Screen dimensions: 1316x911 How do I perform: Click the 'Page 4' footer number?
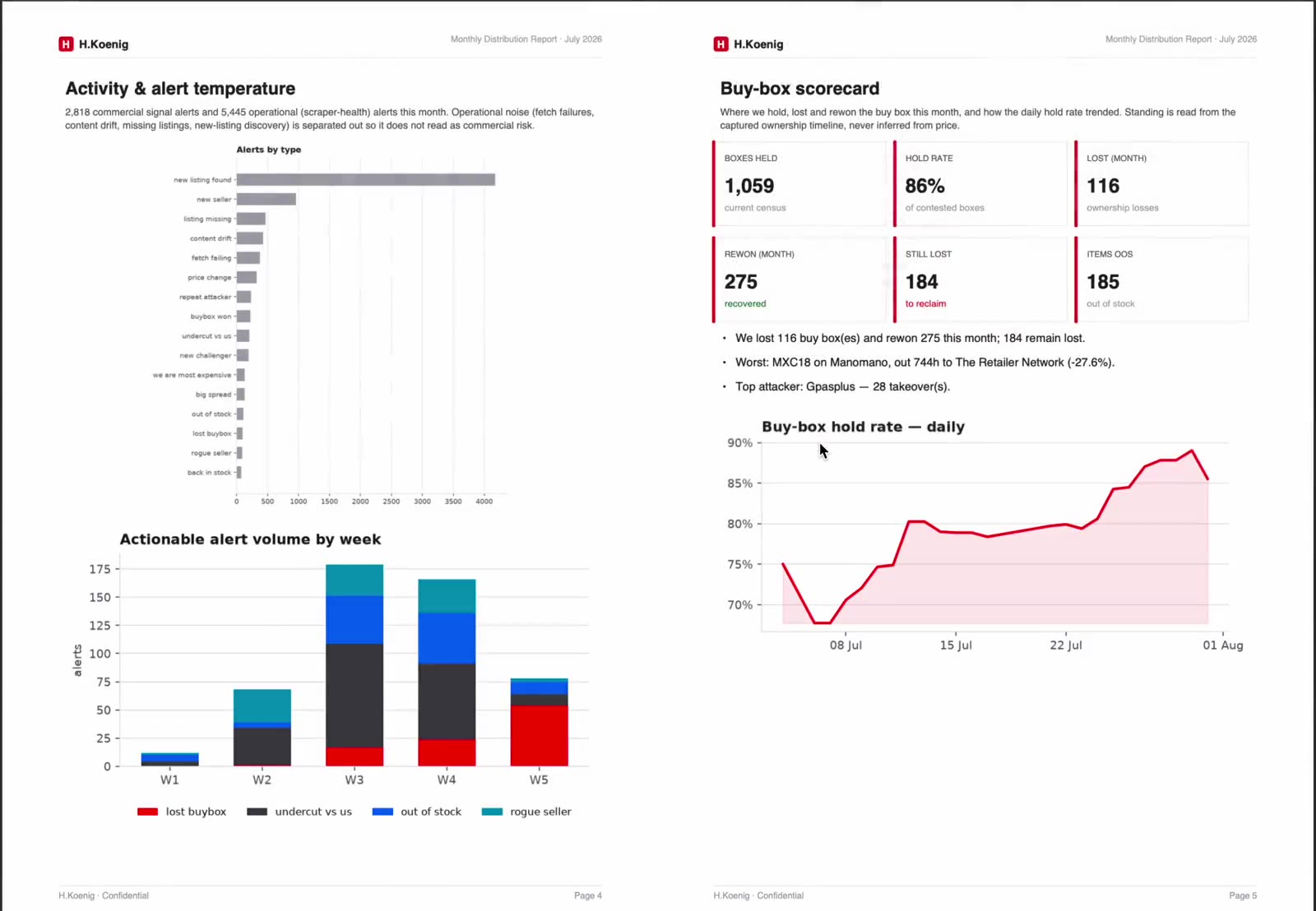click(588, 895)
